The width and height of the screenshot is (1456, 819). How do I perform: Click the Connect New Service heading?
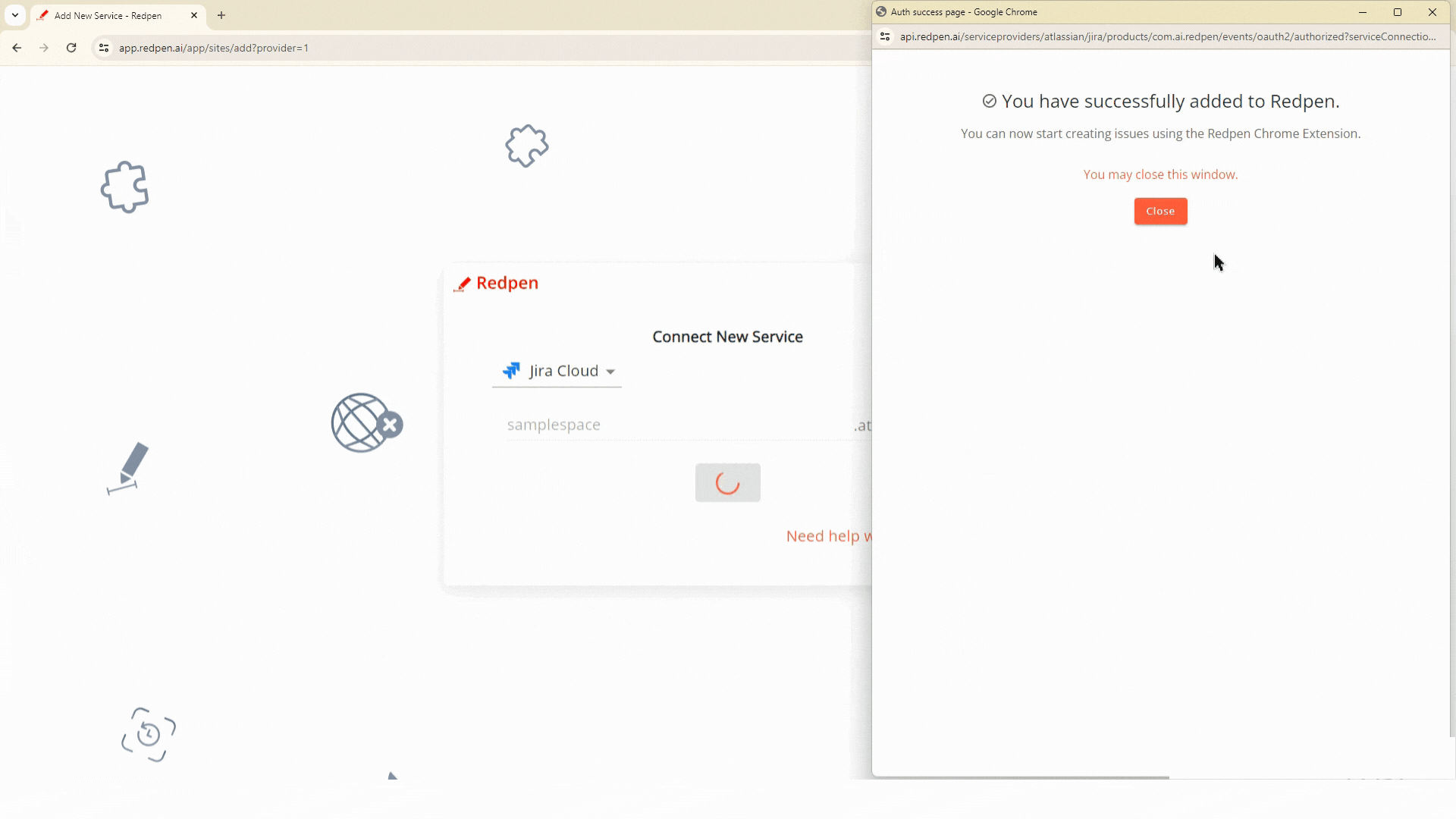pyautogui.click(x=727, y=337)
